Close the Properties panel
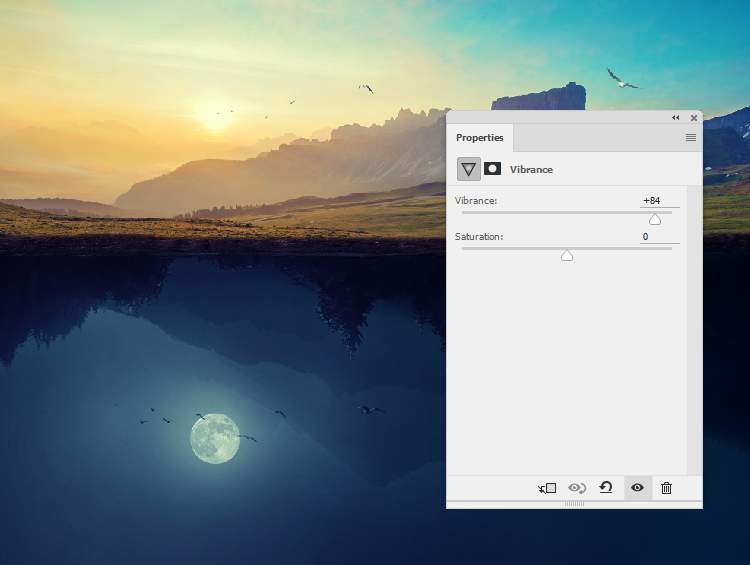Image resolution: width=750 pixels, height=565 pixels. (x=693, y=118)
